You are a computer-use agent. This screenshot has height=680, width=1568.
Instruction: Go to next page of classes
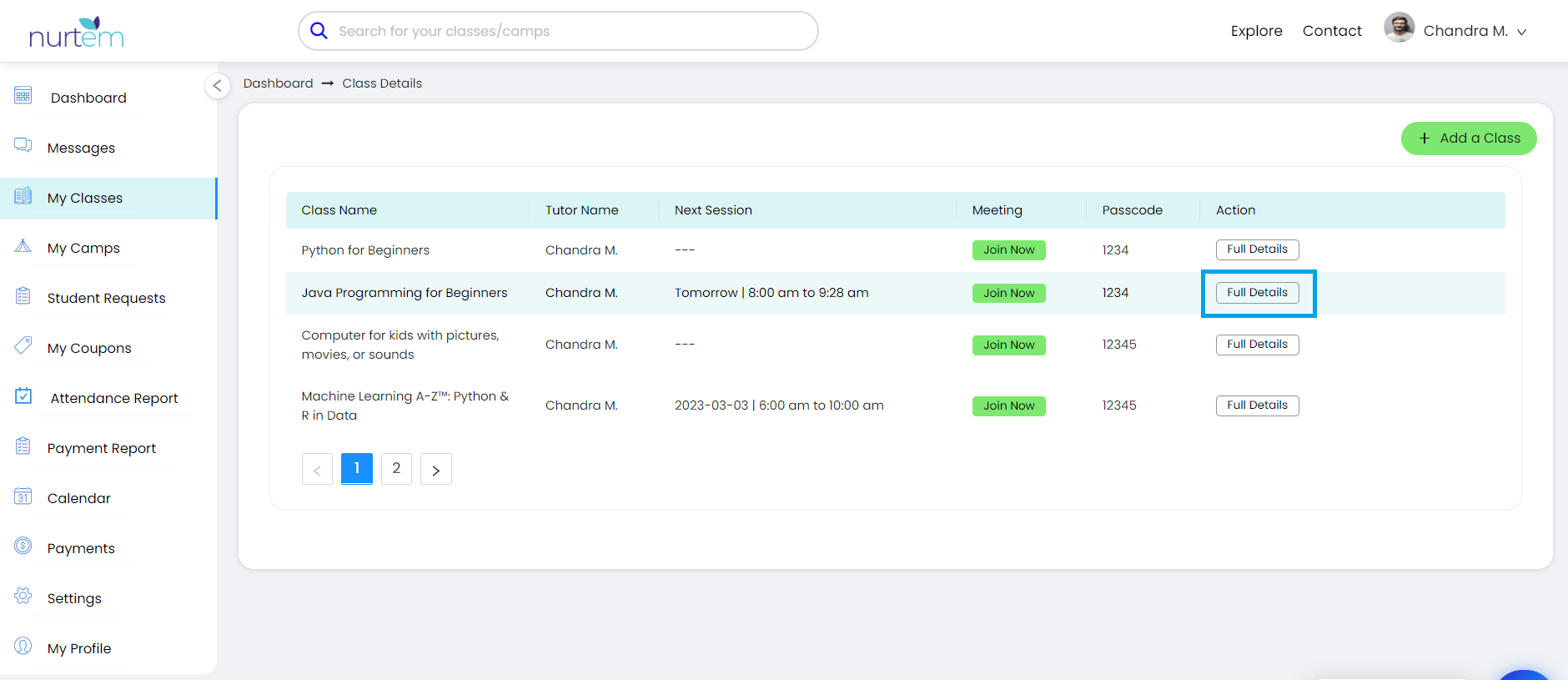(435, 470)
